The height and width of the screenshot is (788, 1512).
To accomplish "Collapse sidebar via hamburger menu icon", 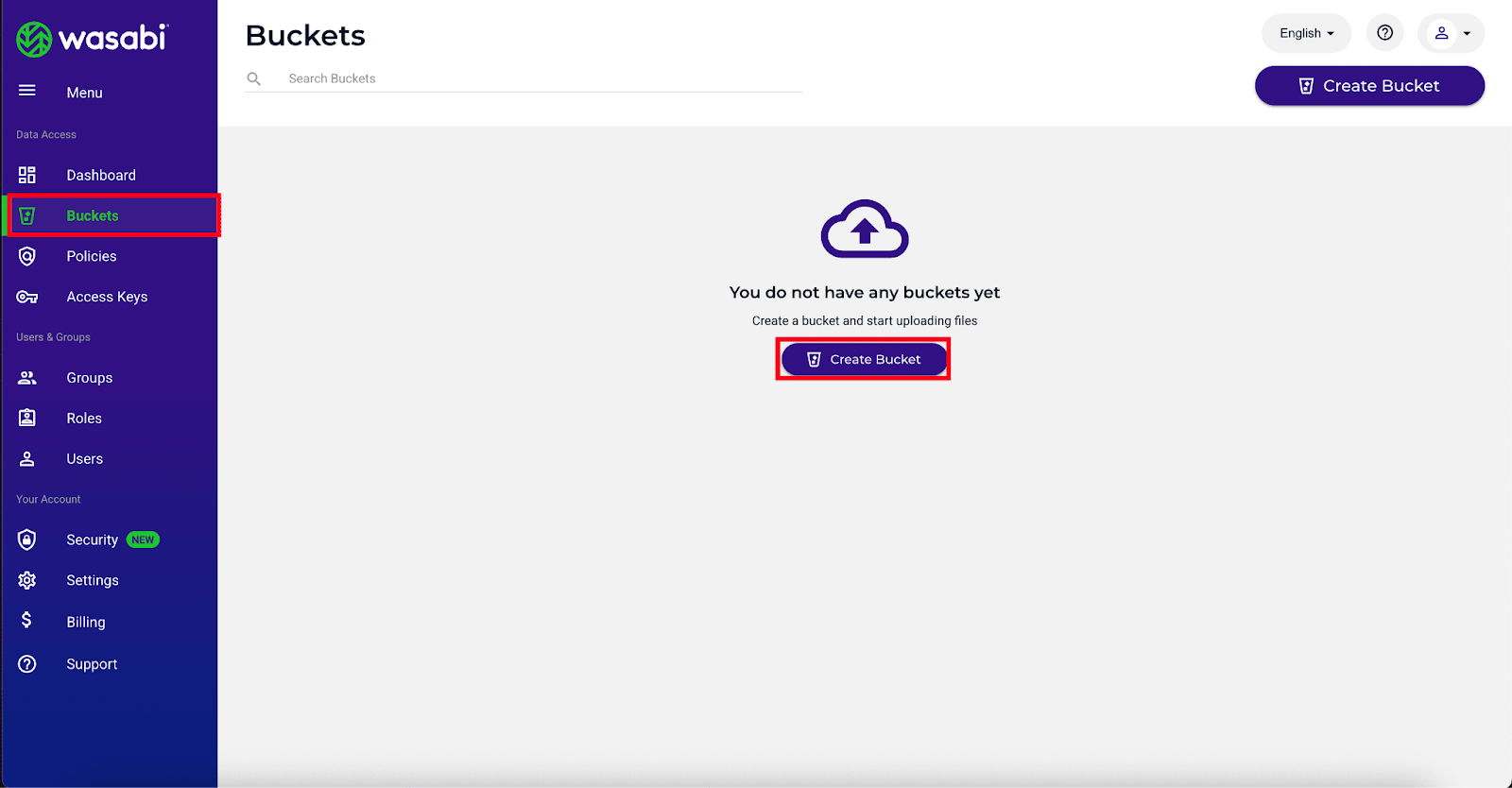I will pyautogui.click(x=27, y=91).
